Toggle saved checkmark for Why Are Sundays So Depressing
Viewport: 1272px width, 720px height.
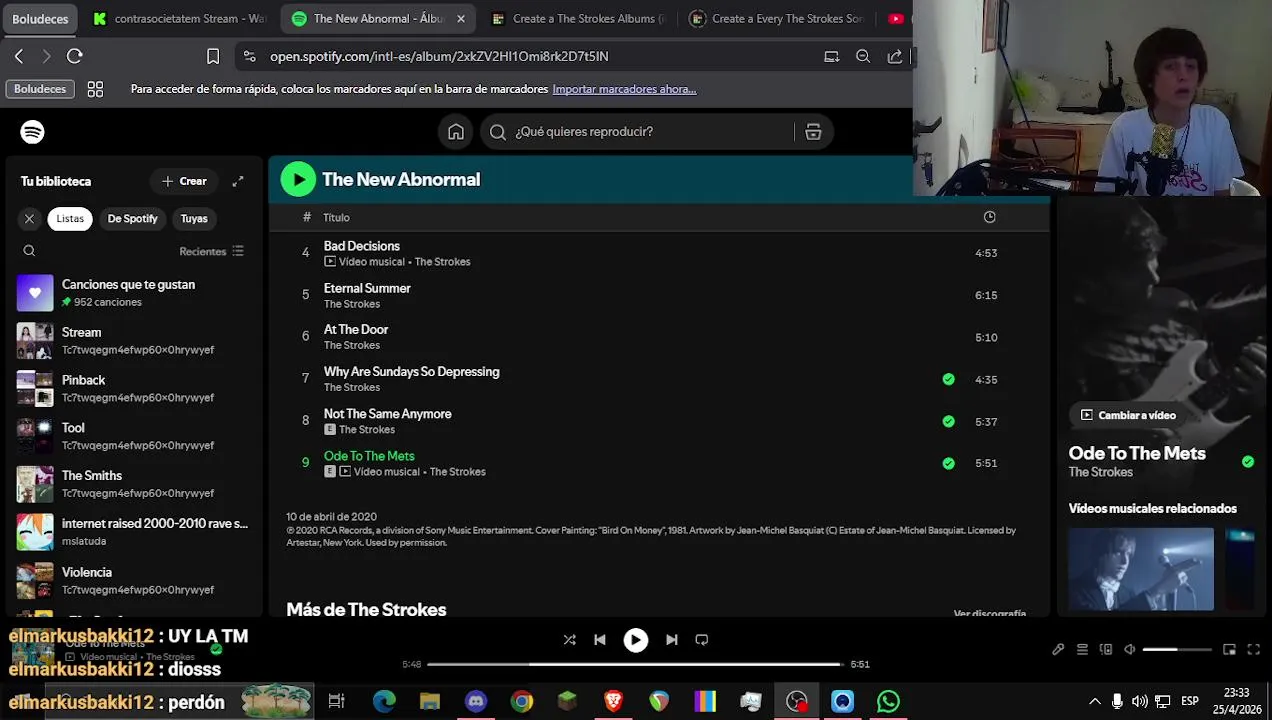tap(948, 379)
